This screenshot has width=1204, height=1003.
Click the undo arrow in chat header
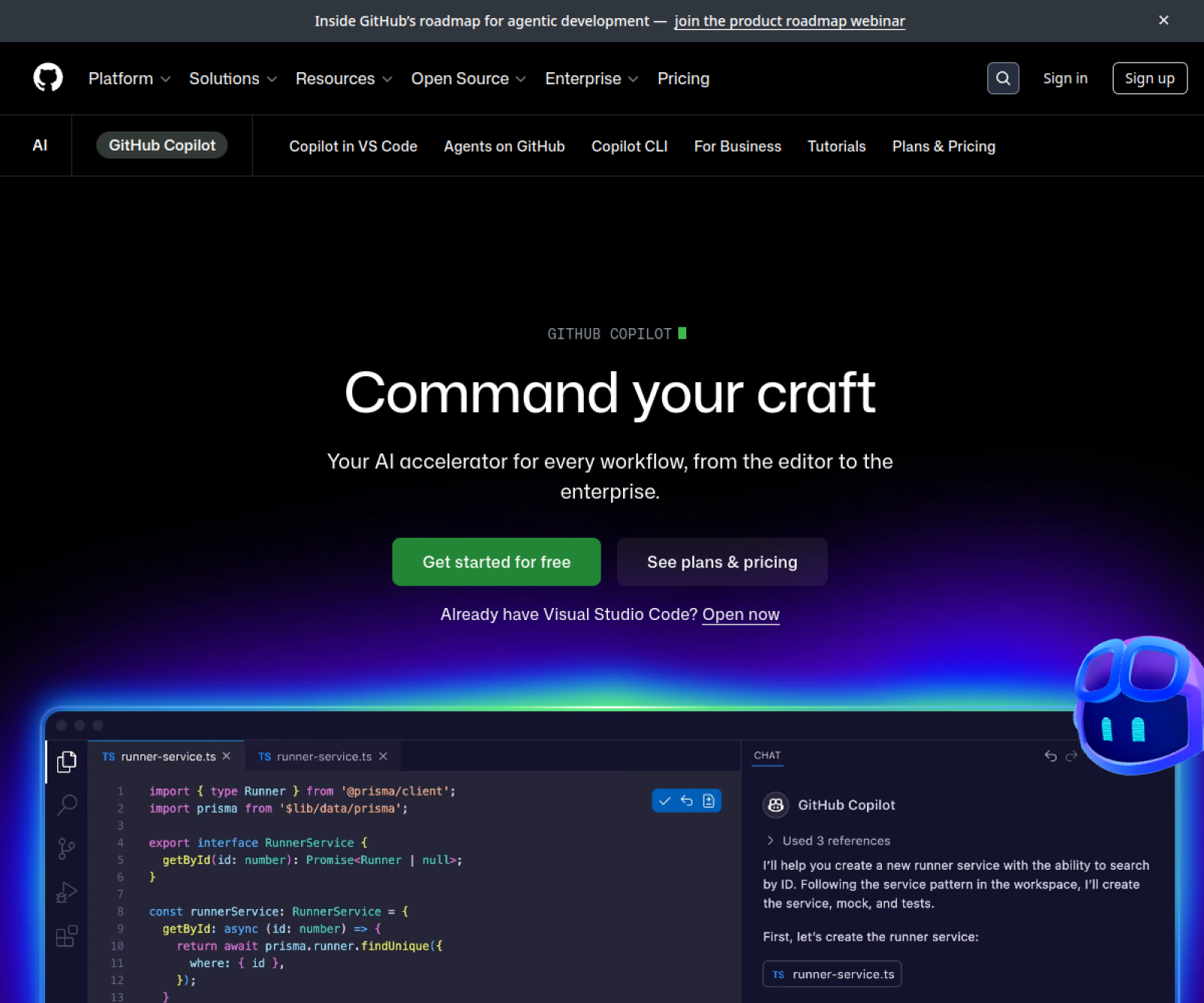coord(1050,755)
